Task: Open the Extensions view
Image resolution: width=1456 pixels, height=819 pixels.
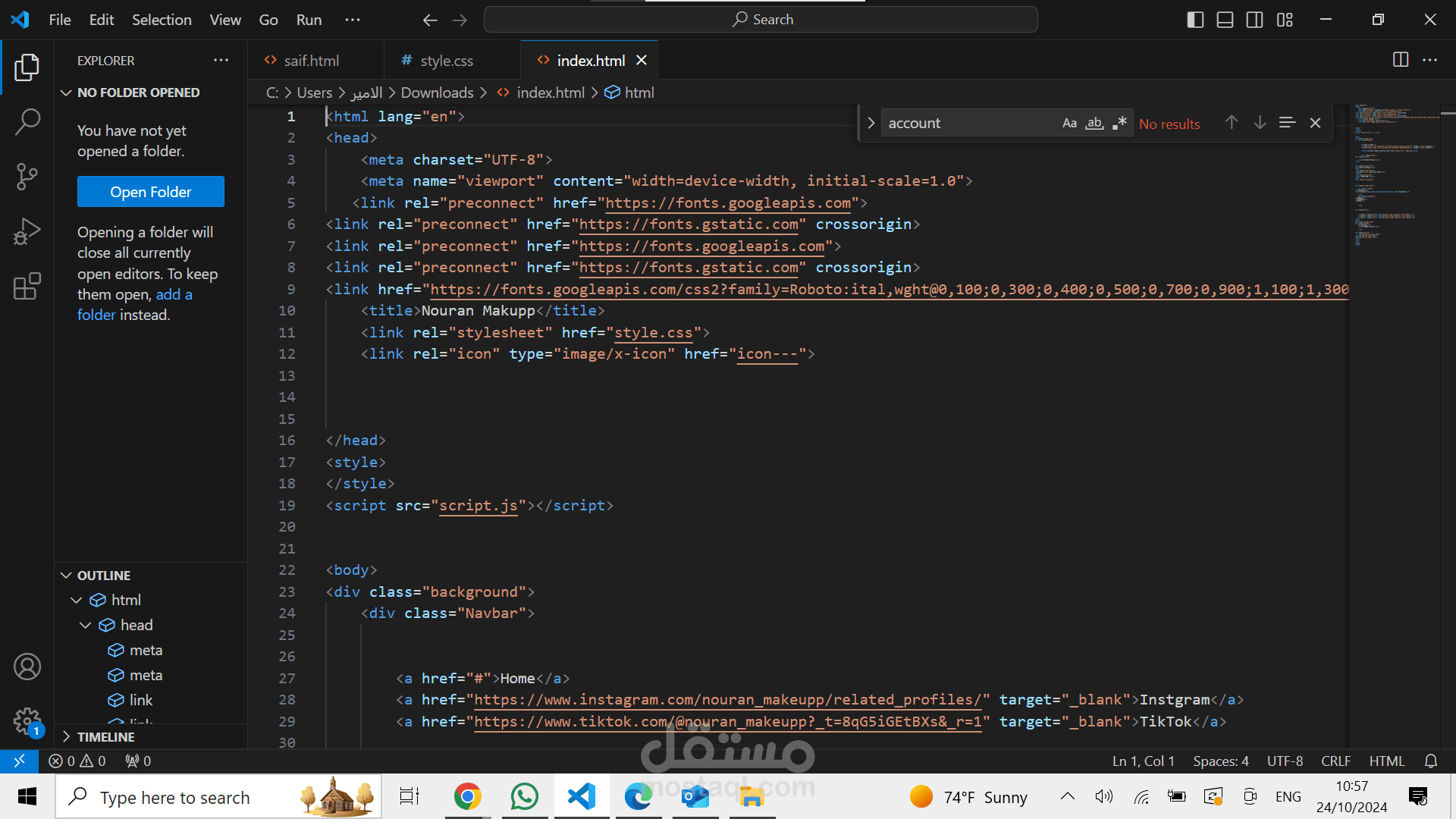Action: pyautogui.click(x=27, y=286)
